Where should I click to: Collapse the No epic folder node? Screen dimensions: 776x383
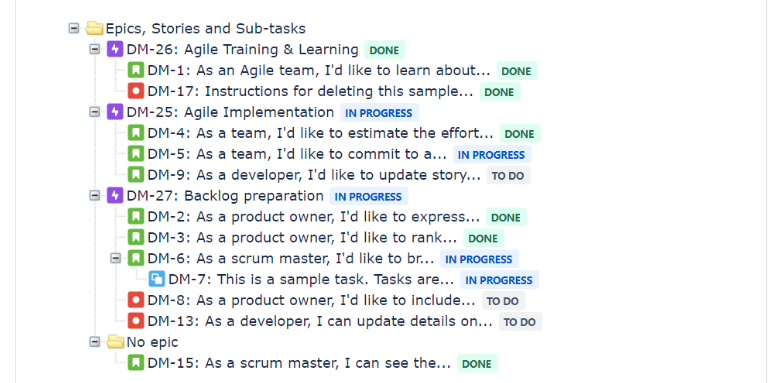point(95,342)
